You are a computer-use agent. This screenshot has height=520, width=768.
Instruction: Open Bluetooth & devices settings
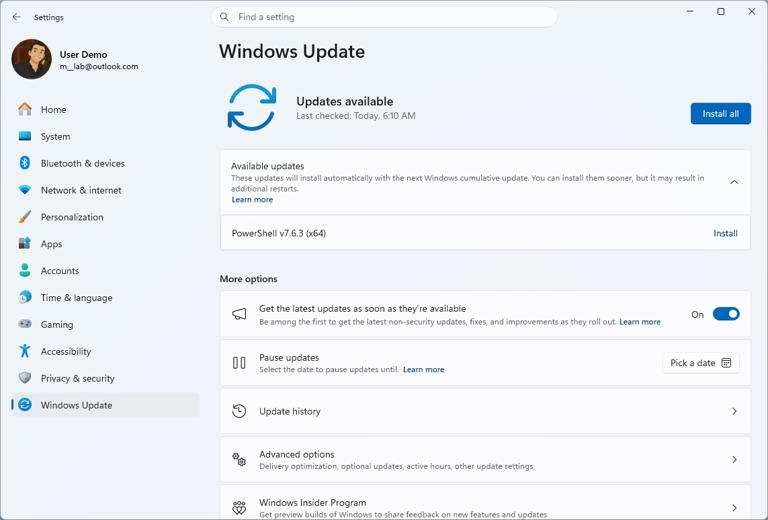pos(105,163)
